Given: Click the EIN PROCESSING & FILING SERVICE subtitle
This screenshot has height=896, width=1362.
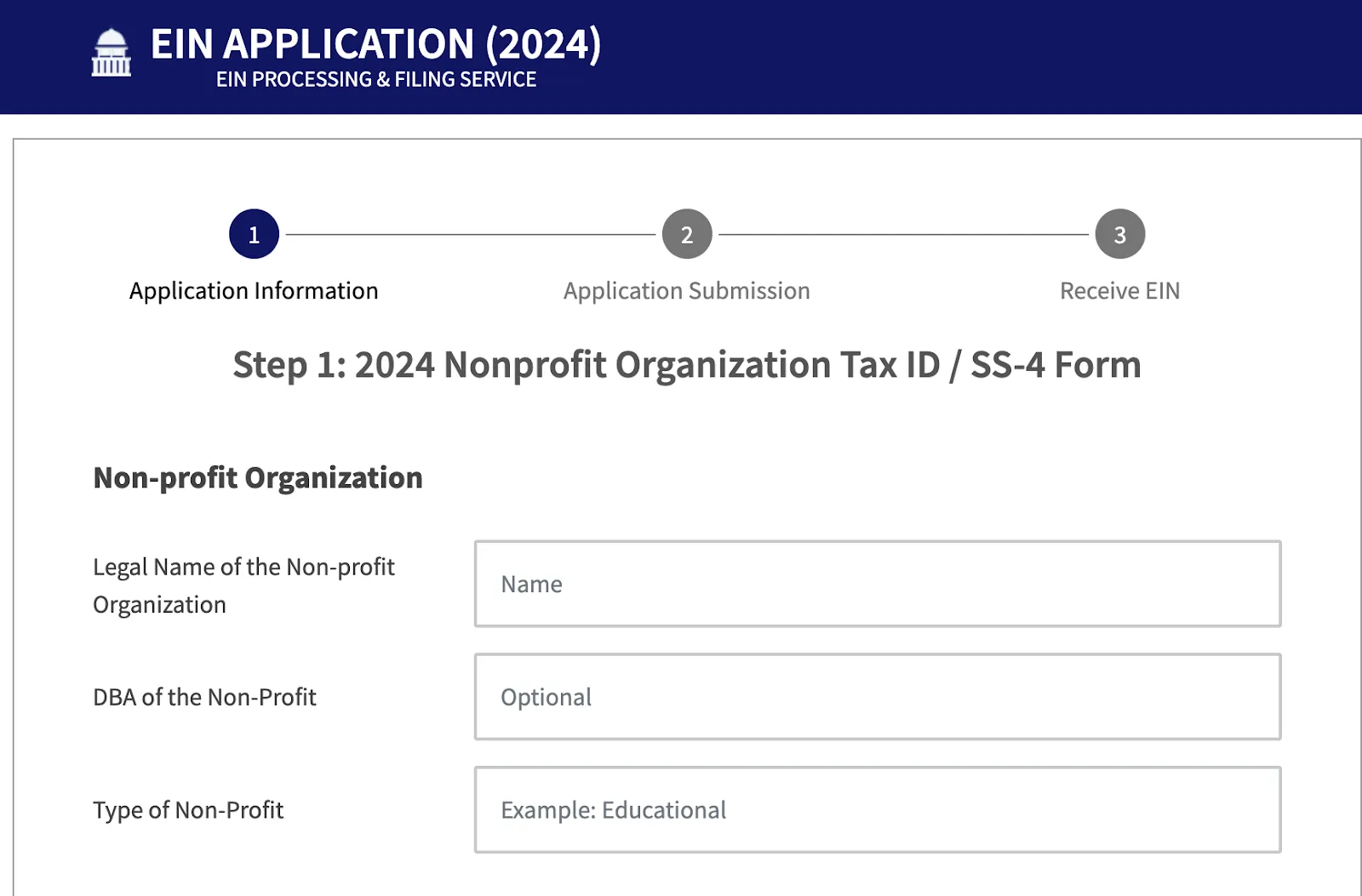Looking at the screenshot, I should 375,79.
